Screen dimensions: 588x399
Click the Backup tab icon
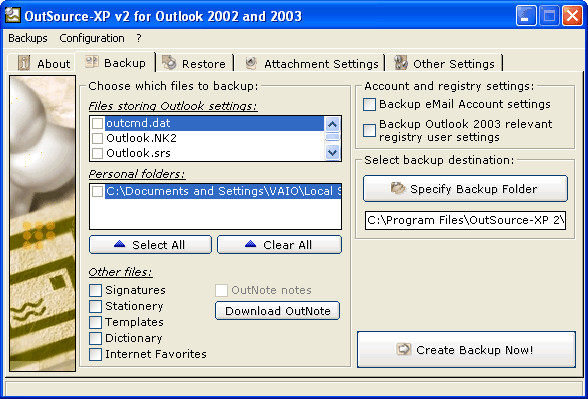pos(92,62)
